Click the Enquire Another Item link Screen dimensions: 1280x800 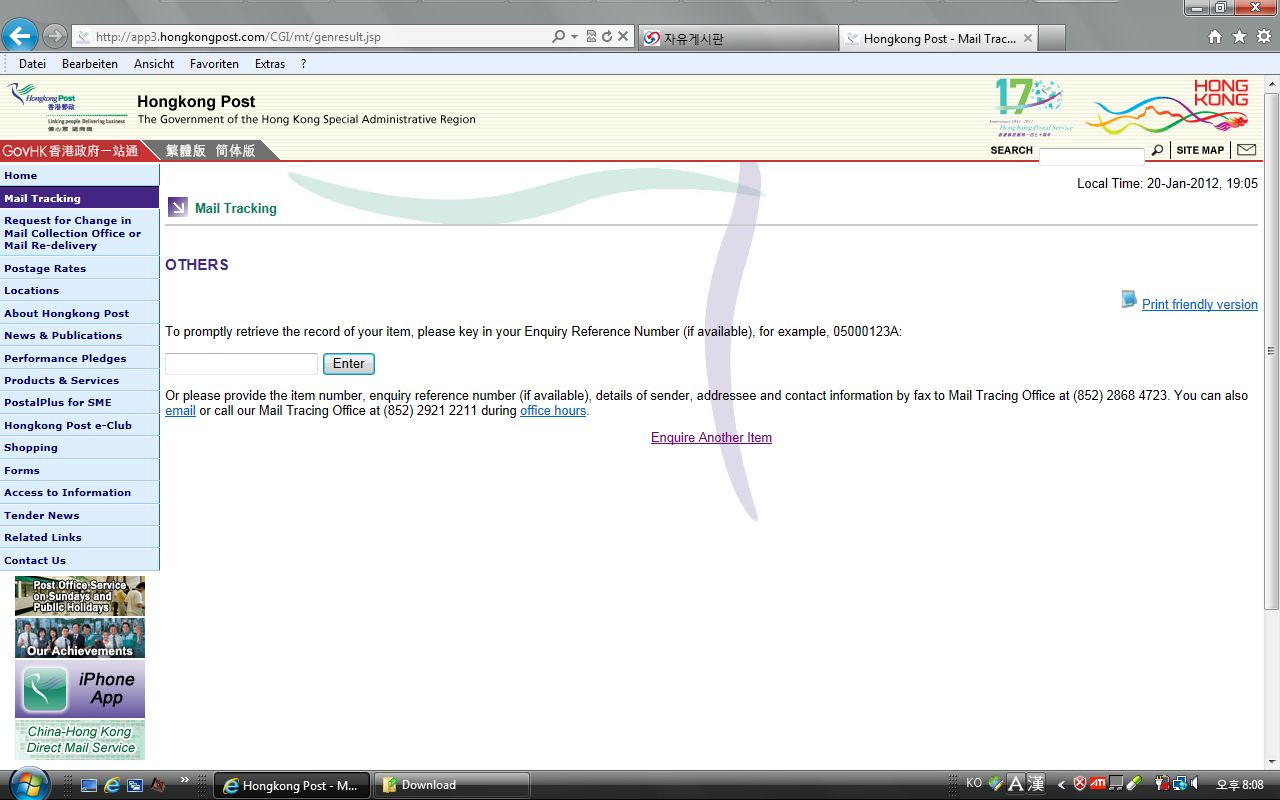point(711,437)
